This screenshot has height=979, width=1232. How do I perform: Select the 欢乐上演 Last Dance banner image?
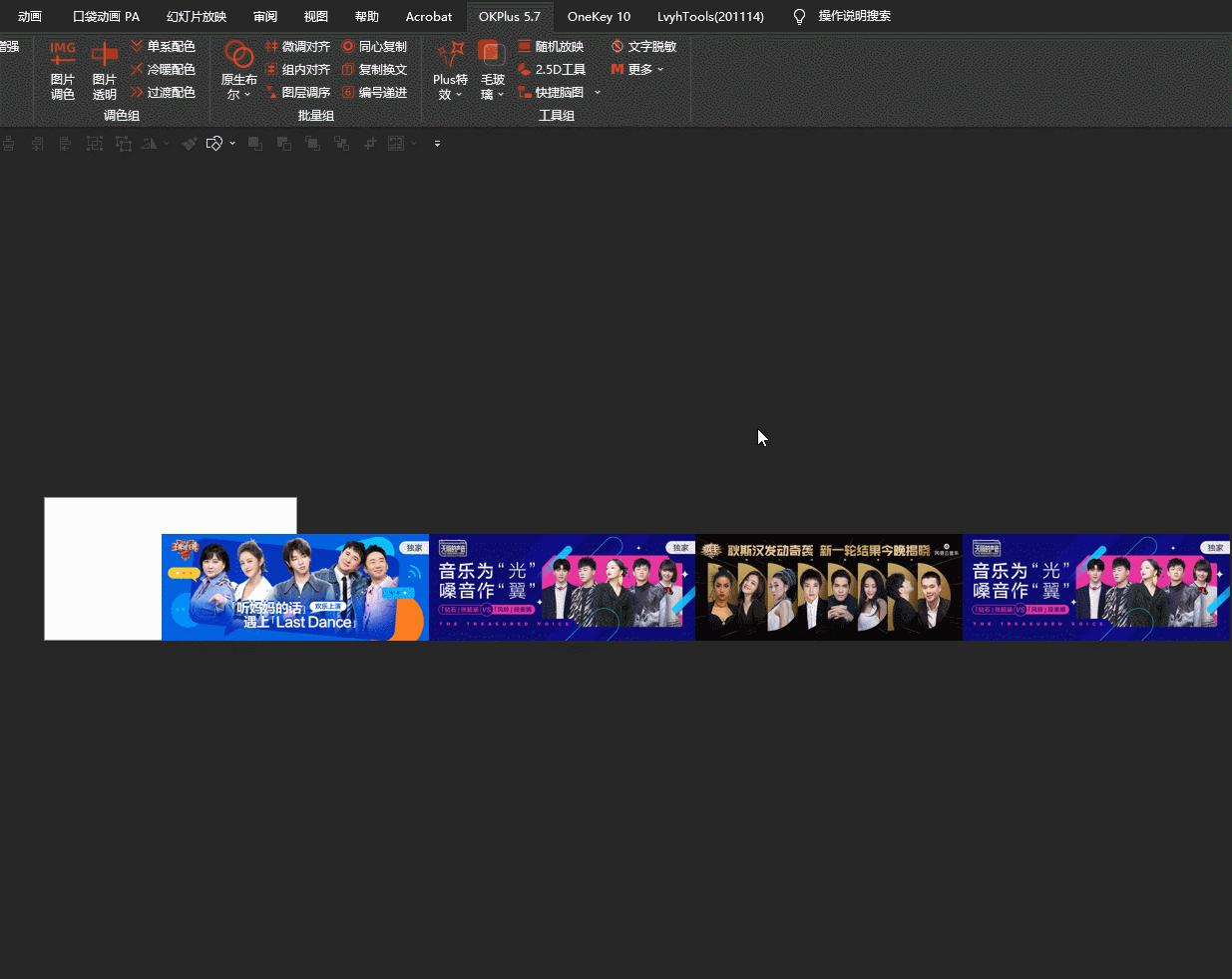[x=295, y=587]
